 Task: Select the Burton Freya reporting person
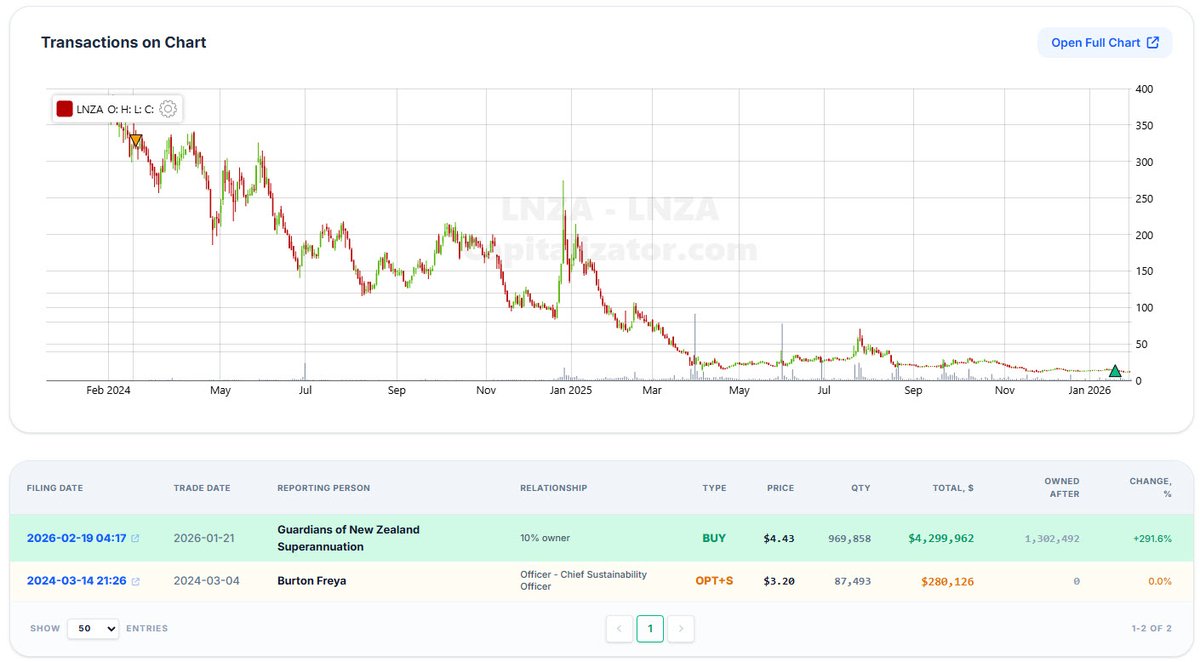pos(311,581)
